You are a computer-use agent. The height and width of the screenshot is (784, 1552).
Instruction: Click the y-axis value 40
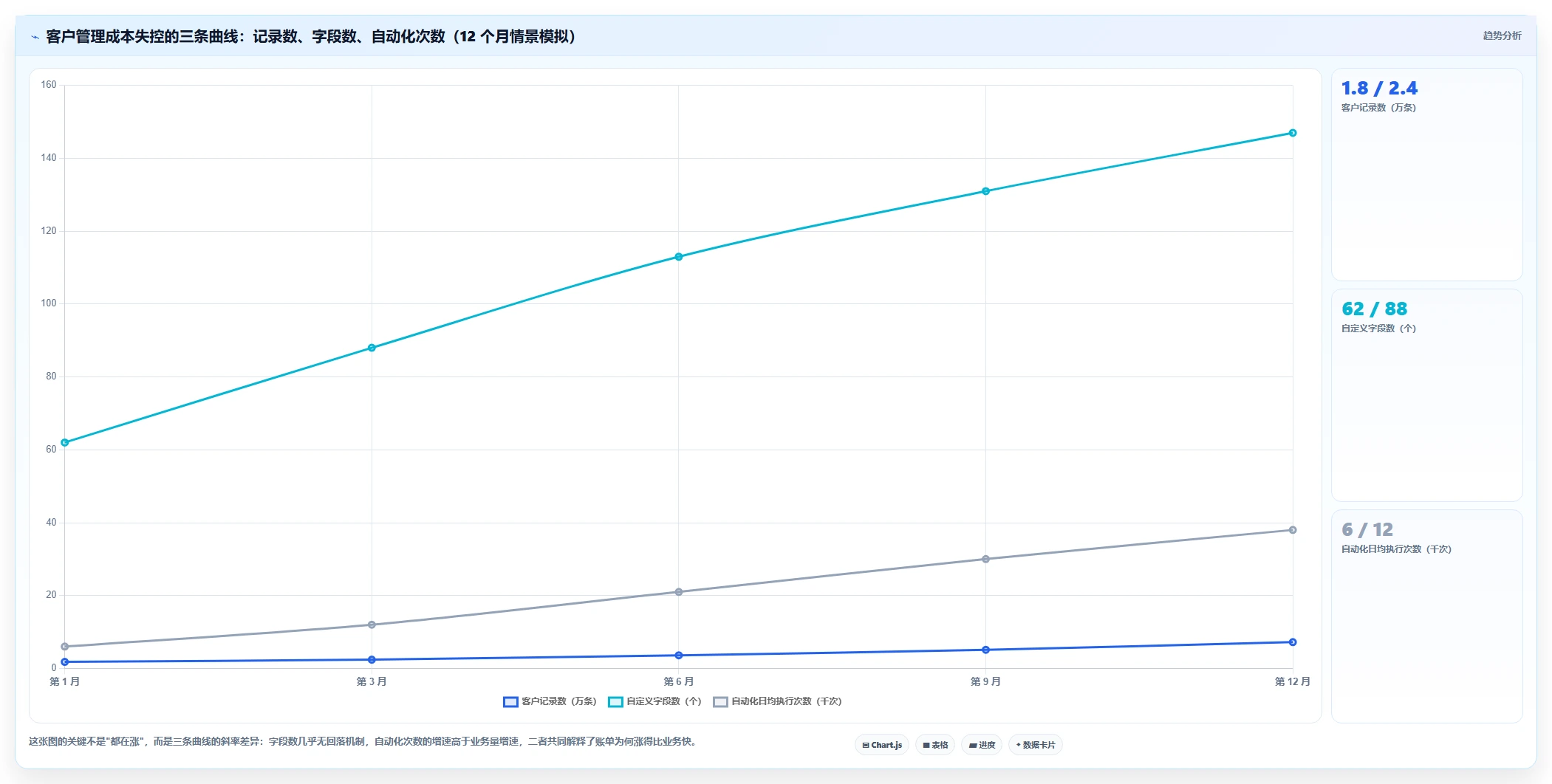point(51,523)
